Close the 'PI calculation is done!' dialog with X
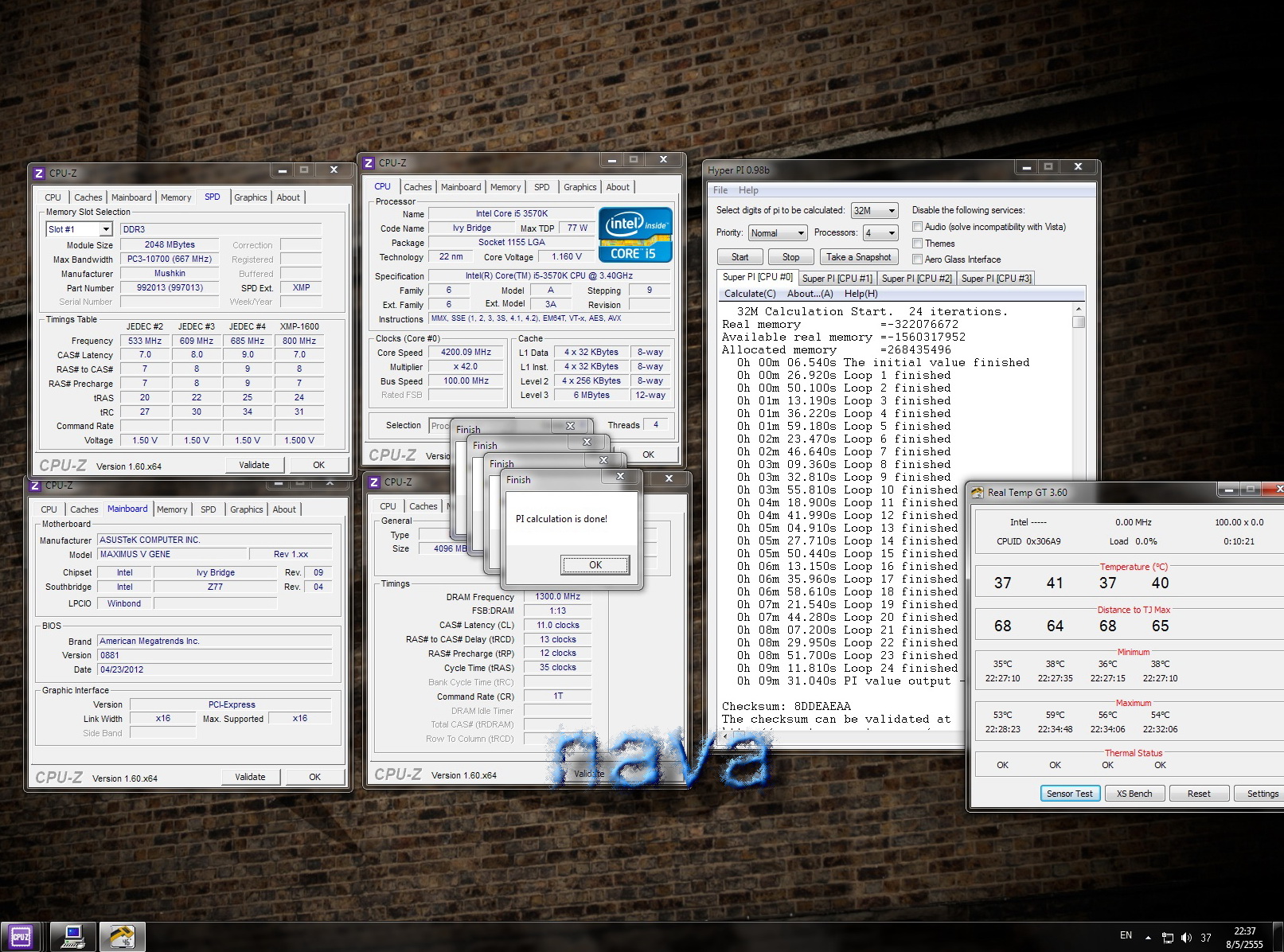 click(620, 476)
